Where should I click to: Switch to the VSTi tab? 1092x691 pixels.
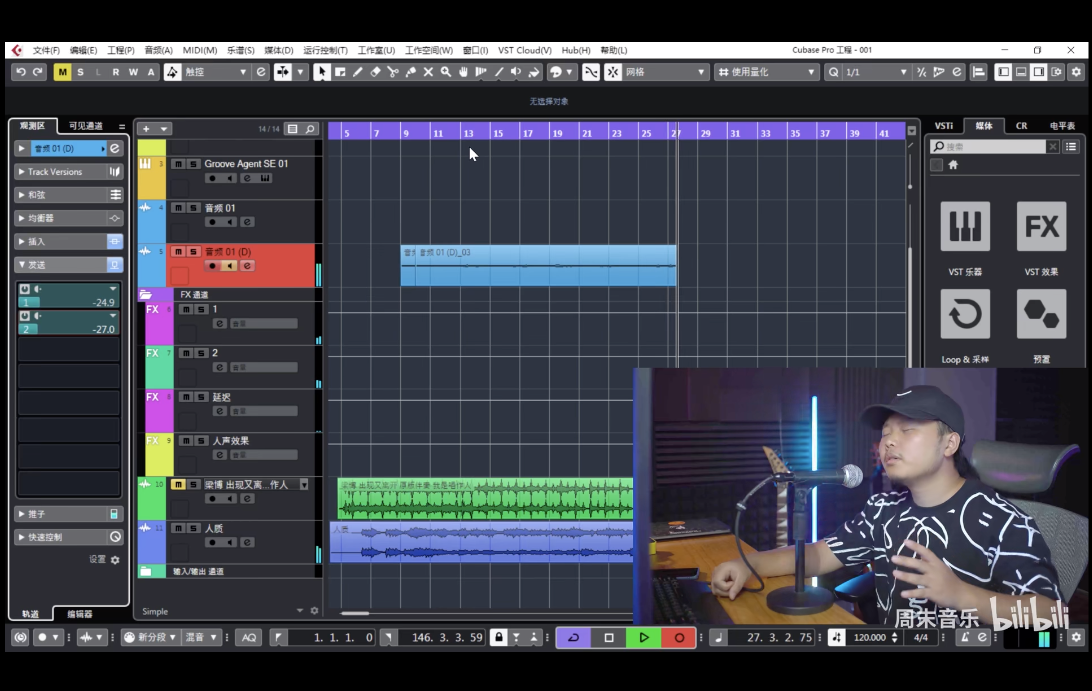(944, 126)
